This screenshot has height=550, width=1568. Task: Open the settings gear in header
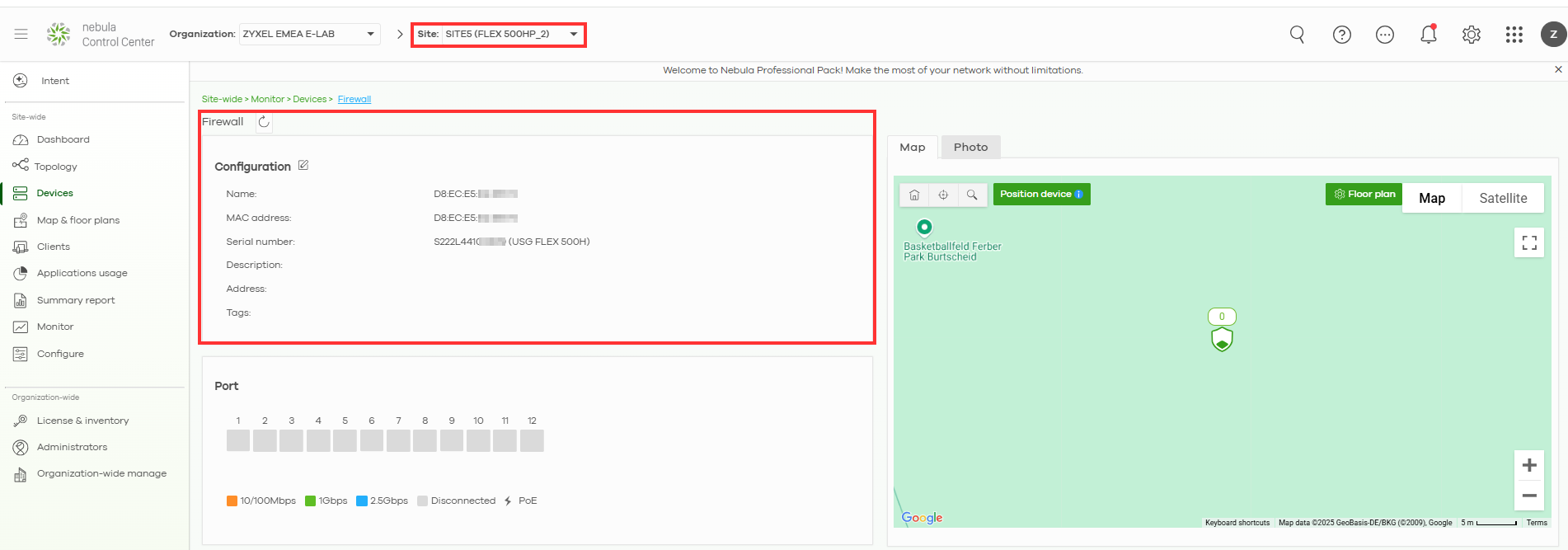pyautogui.click(x=1471, y=34)
